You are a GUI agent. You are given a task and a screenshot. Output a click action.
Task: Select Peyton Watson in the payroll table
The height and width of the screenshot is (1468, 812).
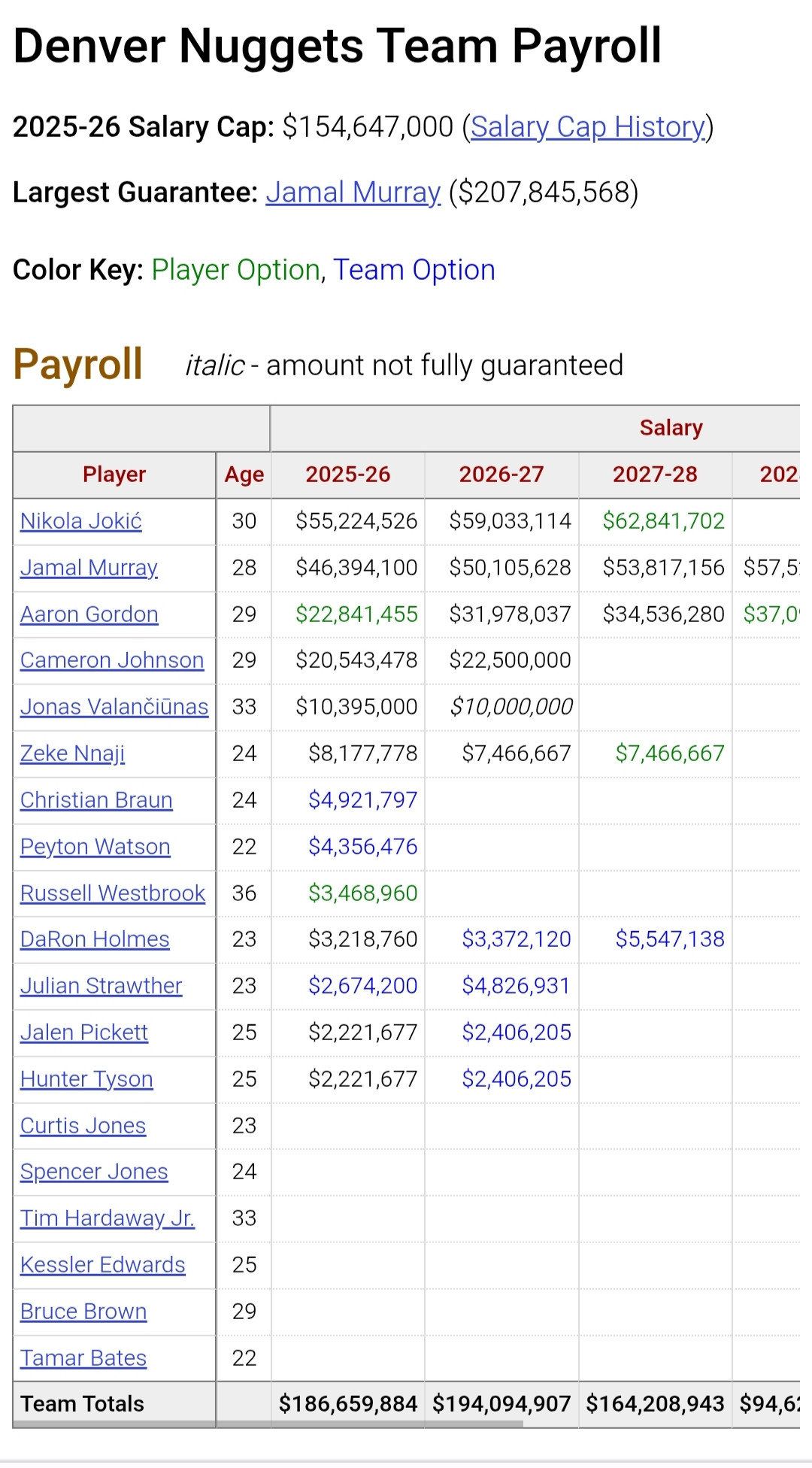pyautogui.click(x=95, y=847)
